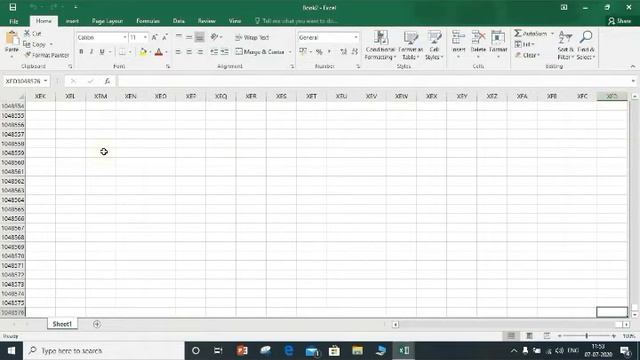Apply the yellow Fill Color bucket

(143, 52)
